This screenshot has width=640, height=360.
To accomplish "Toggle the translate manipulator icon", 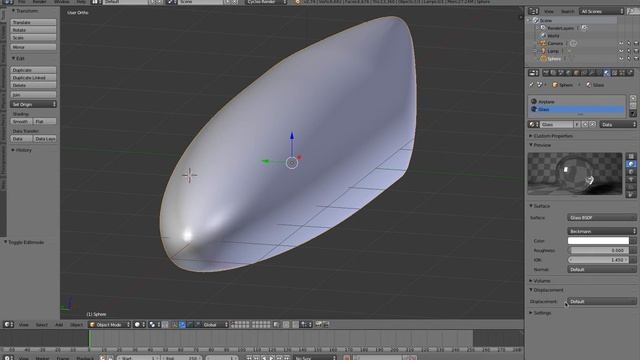I will pos(182,324).
